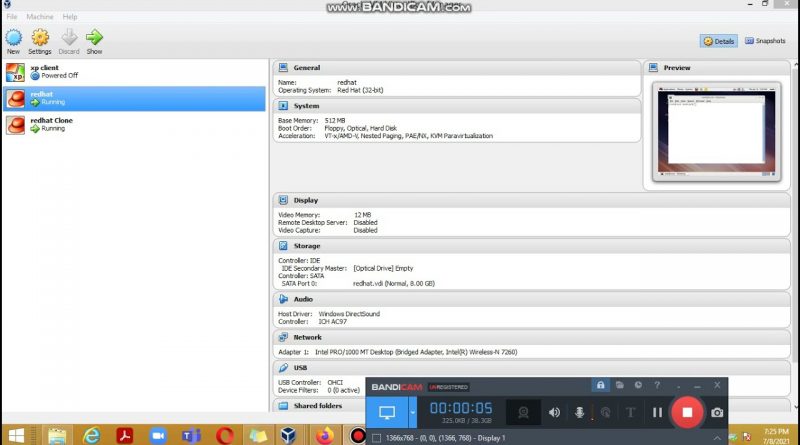Click the Display section icon
Screen dimensions: 800x445
point(283,200)
